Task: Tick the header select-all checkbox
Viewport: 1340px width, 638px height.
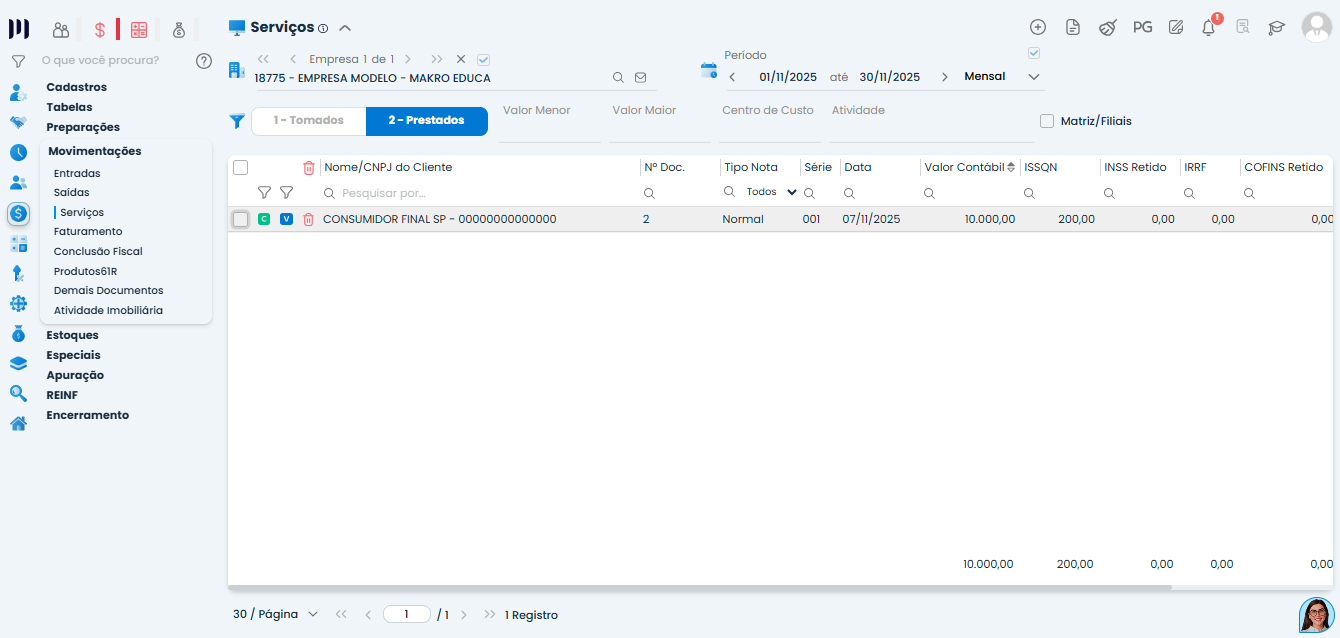Action: coord(240,167)
